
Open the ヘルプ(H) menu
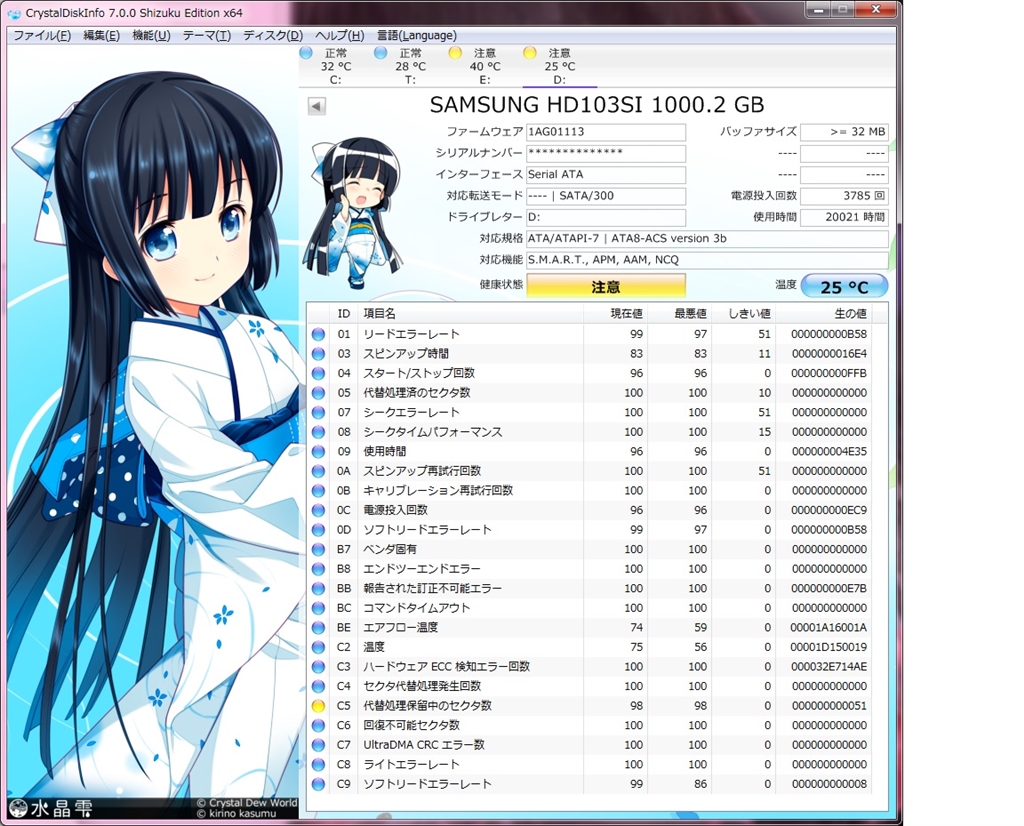coord(340,35)
